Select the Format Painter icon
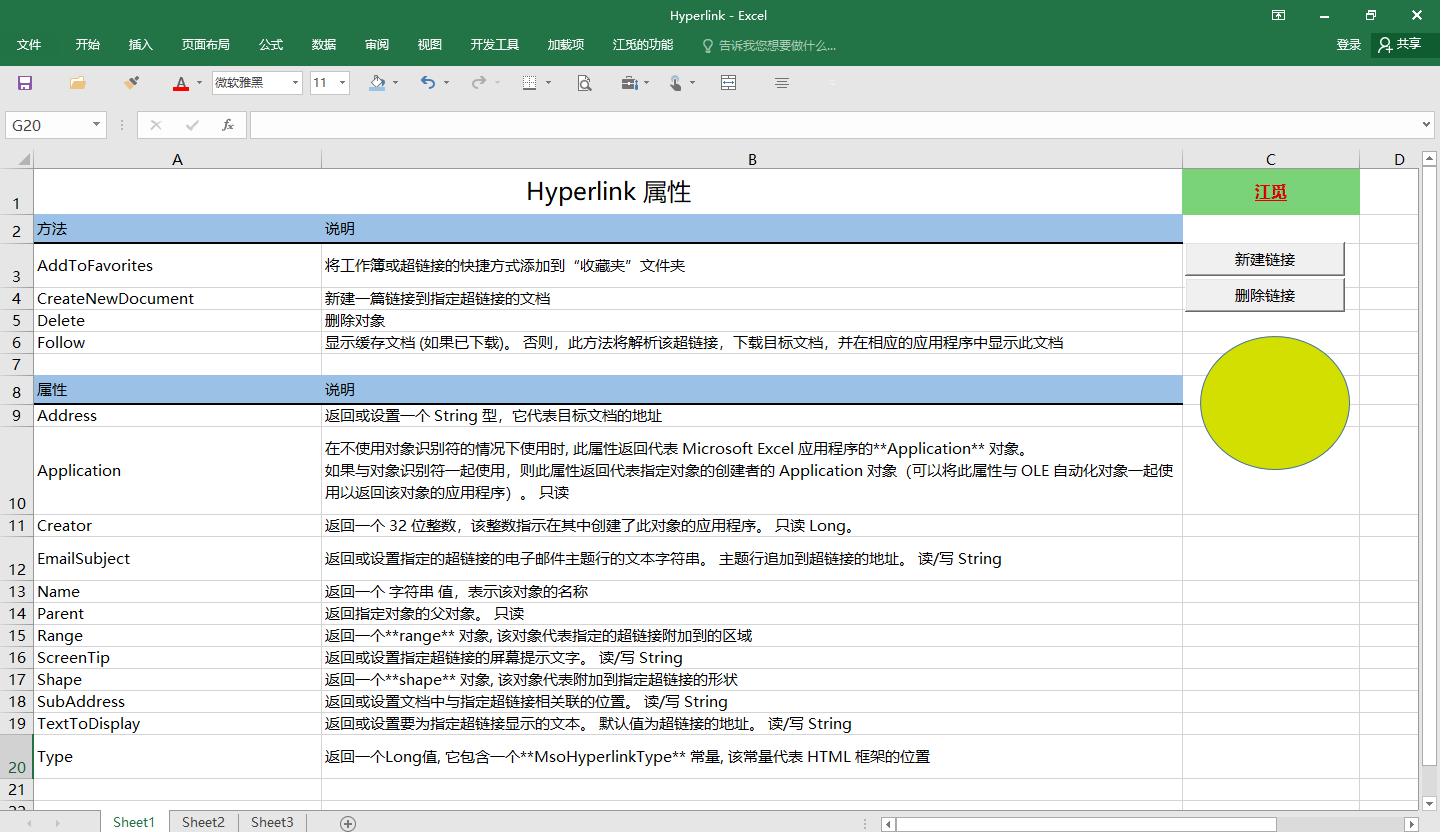The height and width of the screenshot is (832, 1441). pyautogui.click(x=131, y=83)
